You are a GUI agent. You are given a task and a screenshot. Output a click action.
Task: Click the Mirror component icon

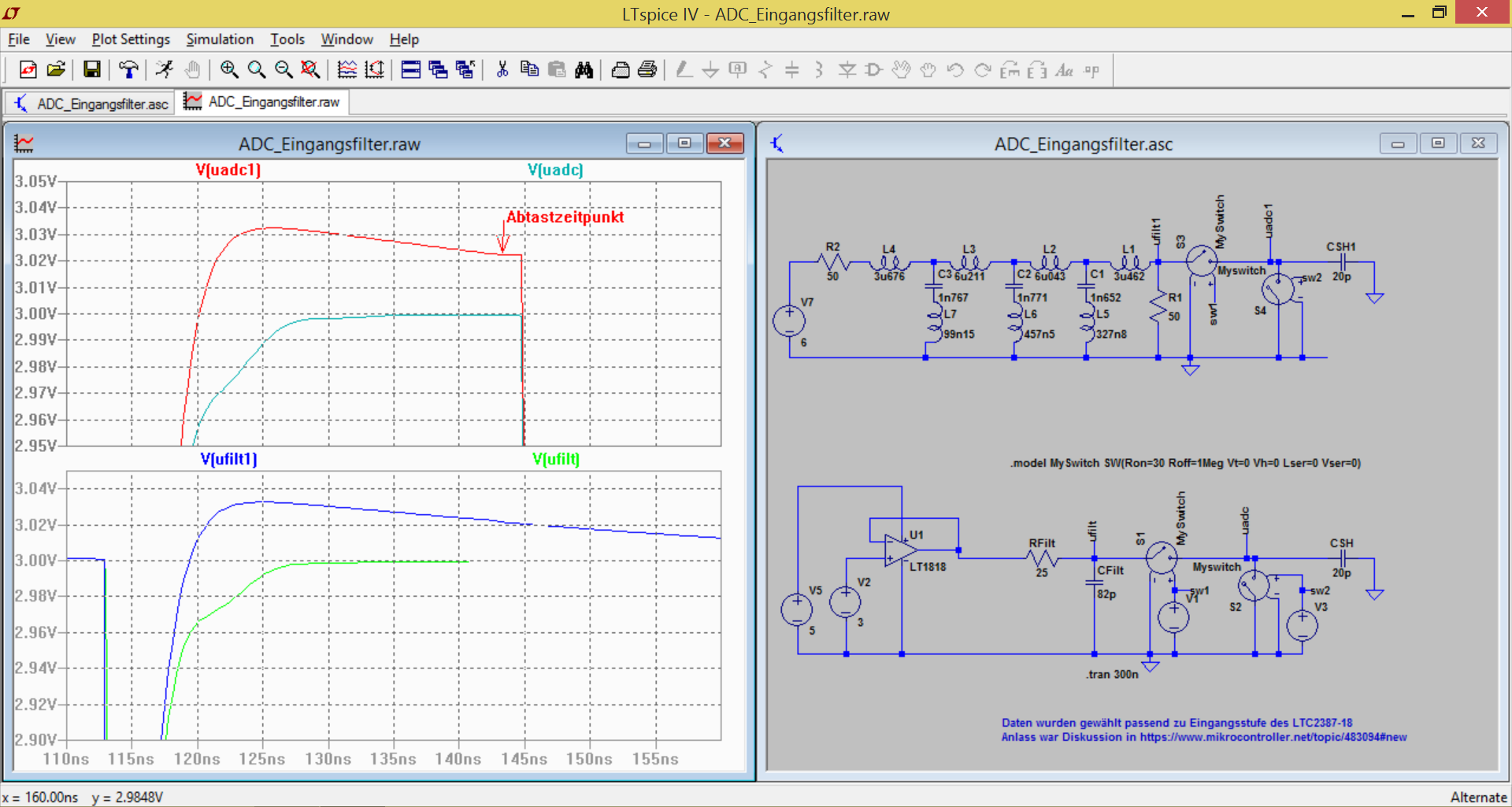[x=1038, y=70]
